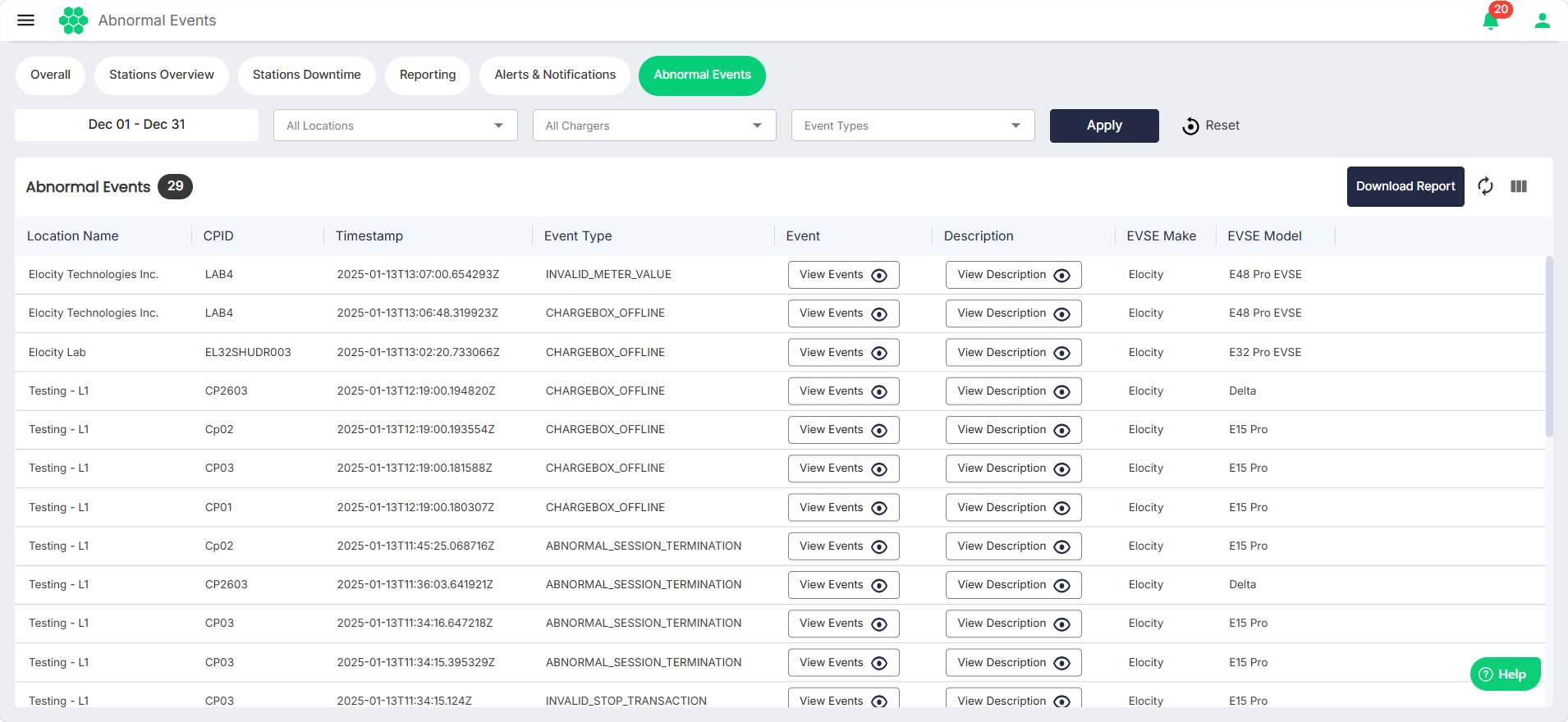Switch to Stations Overview tab

[162, 75]
